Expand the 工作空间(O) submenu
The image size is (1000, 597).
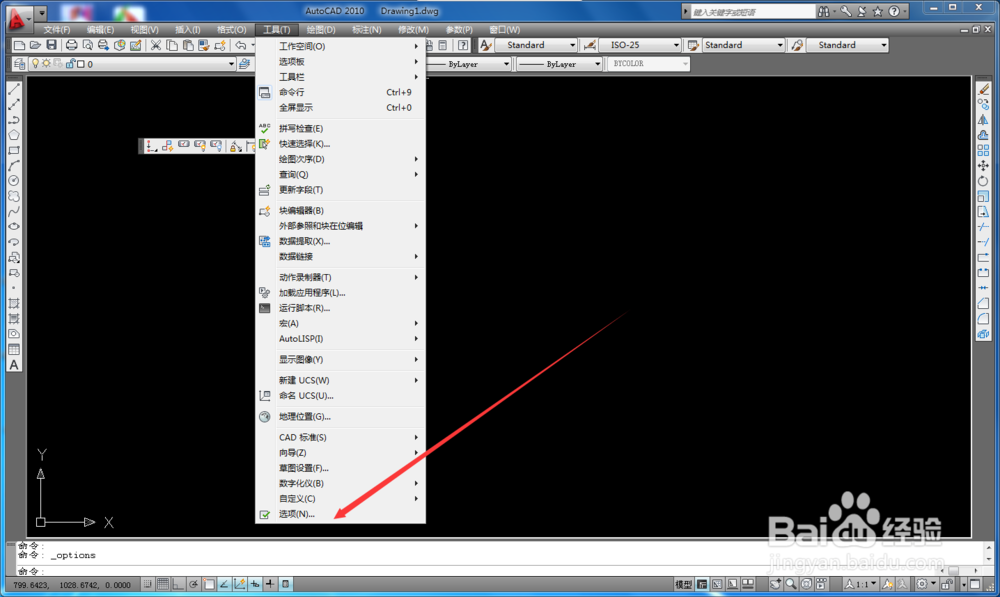340,47
